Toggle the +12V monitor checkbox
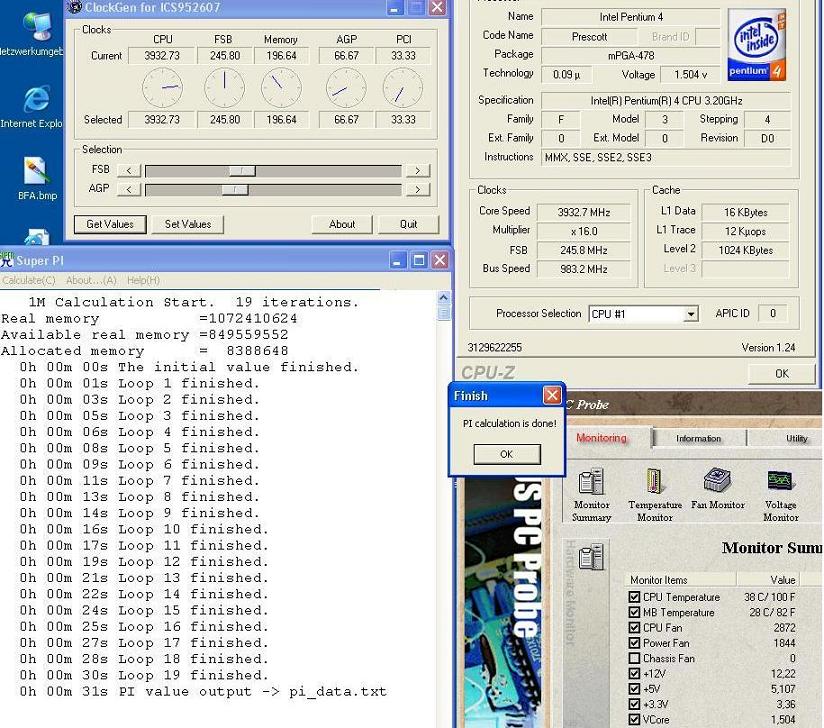 click(x=634, y=673)
